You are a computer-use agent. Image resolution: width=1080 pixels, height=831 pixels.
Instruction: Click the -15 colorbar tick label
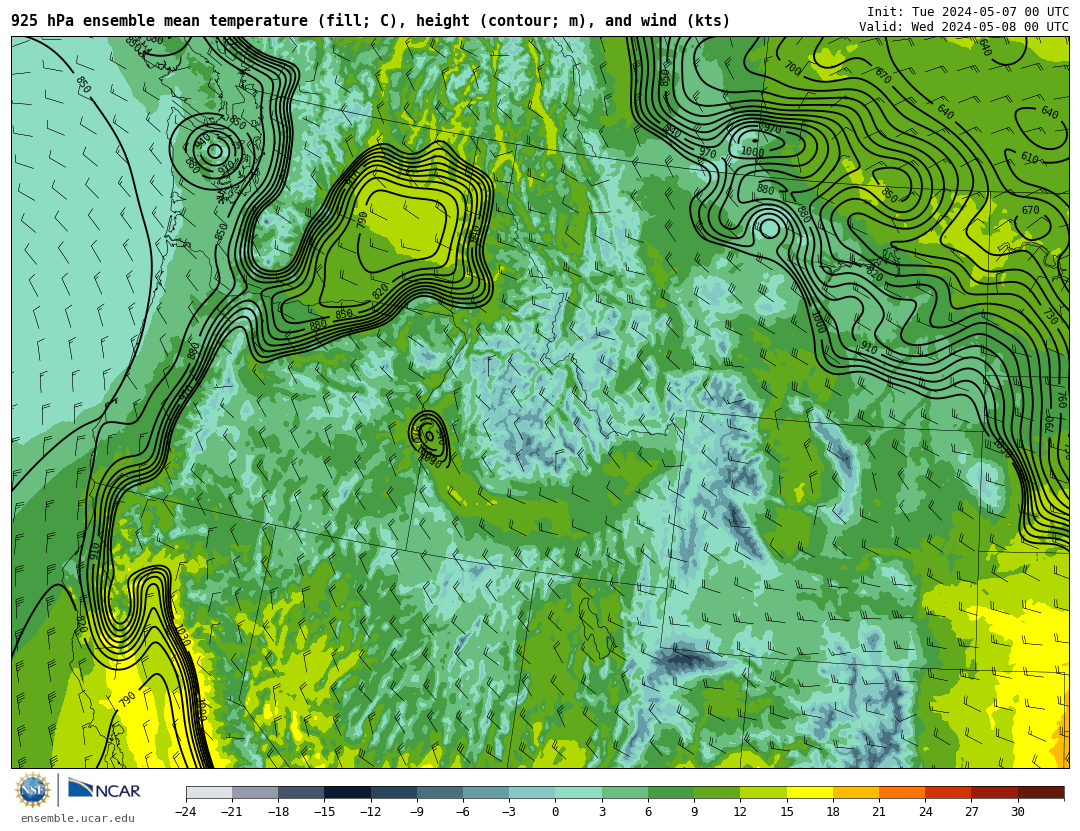(x=324, y=812)
